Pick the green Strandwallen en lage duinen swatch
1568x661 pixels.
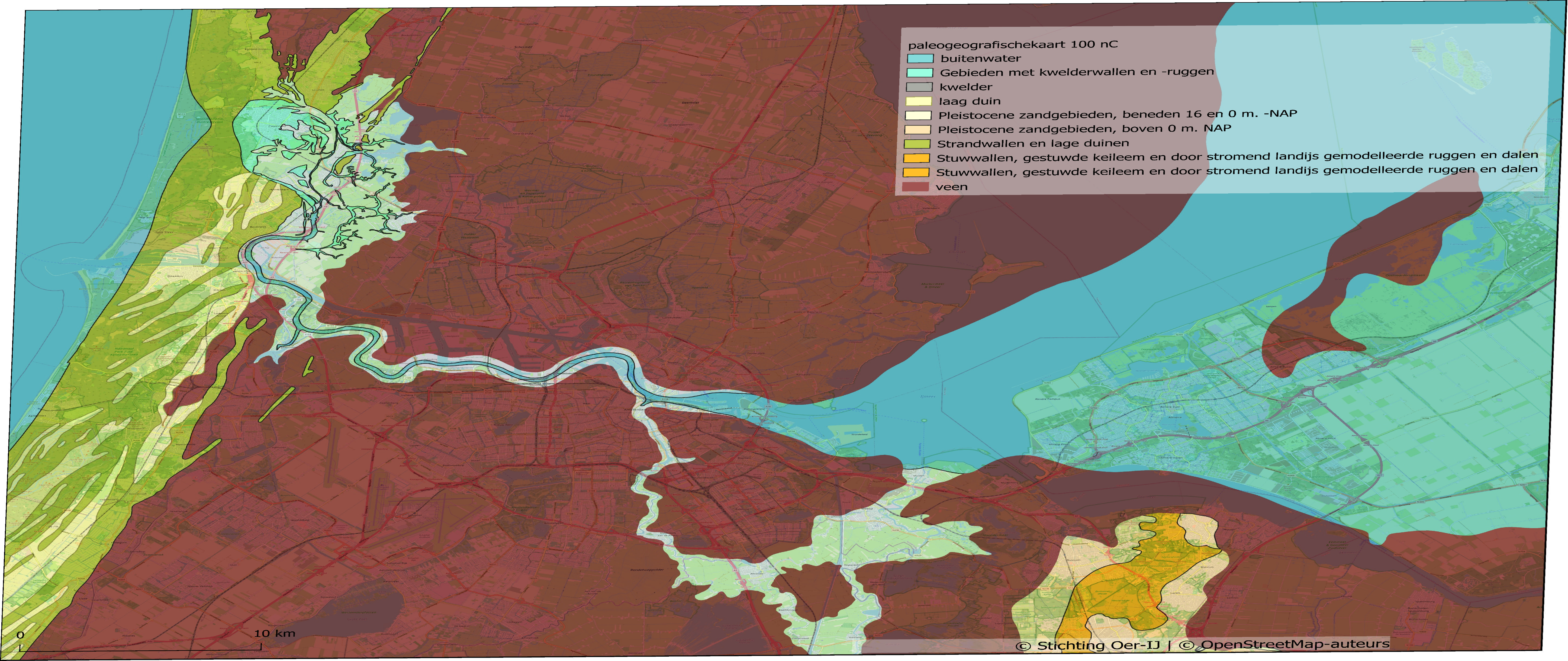pyautogui.click(x=917, y=144)
